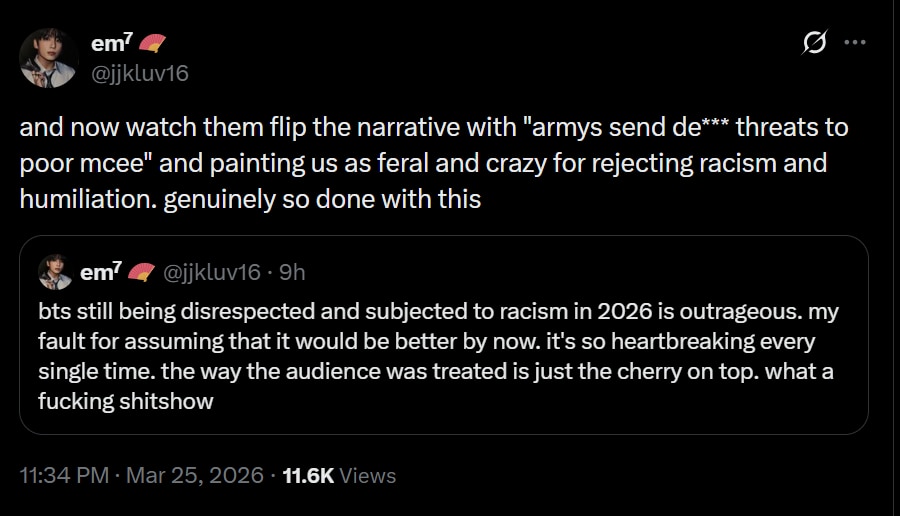This screenshot has height=516, width=900.
Task: Click the @jjkluv16 handle in the quoted tweet
Action: point(211,272)
